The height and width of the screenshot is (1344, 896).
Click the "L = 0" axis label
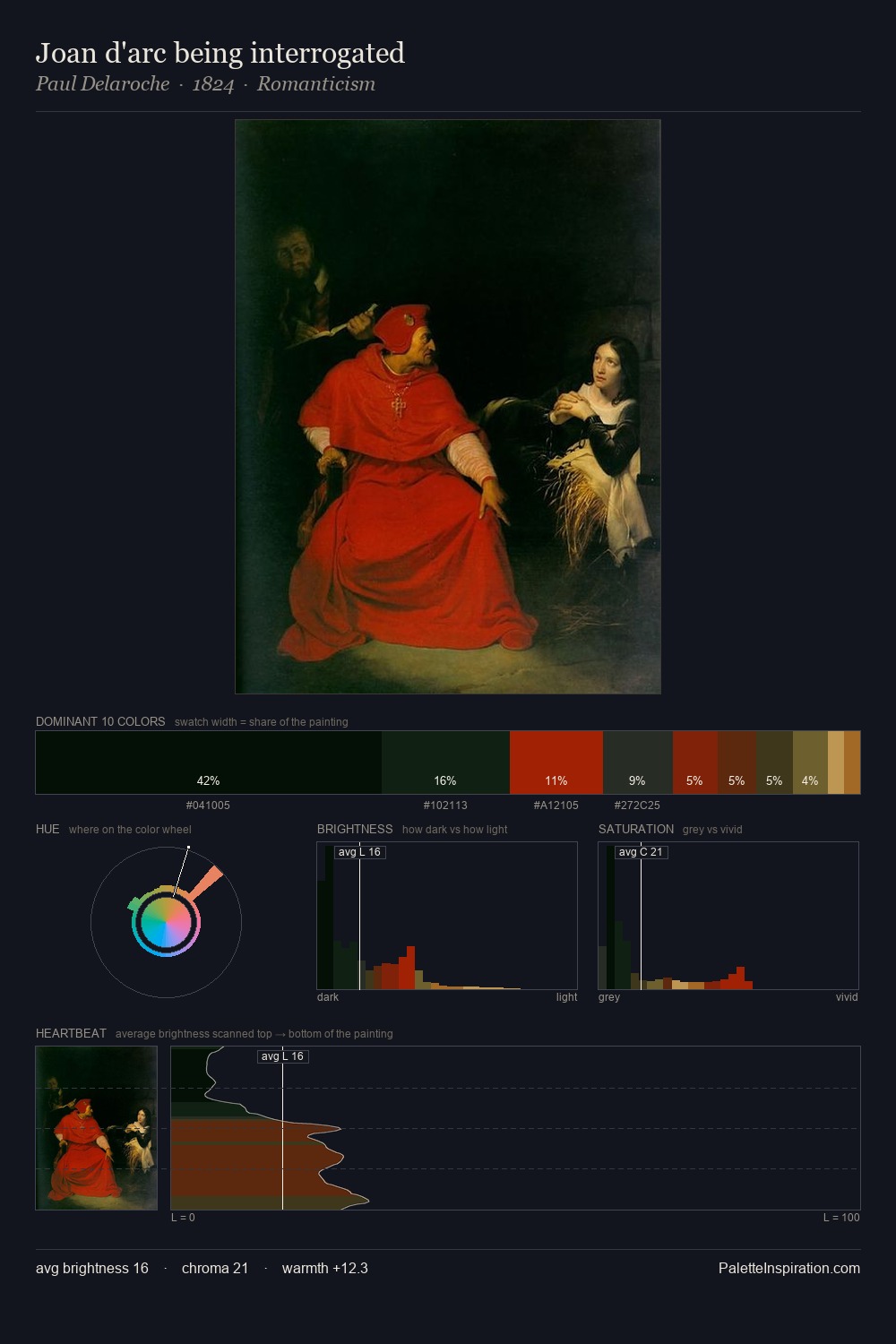(183, 1218)
